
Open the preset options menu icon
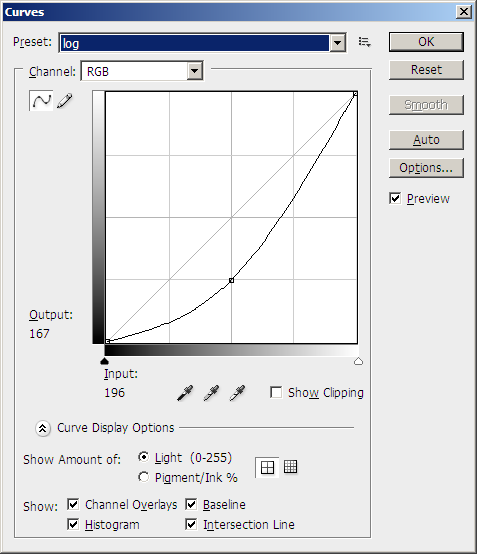pyautogui.click(x=364, y=42)
